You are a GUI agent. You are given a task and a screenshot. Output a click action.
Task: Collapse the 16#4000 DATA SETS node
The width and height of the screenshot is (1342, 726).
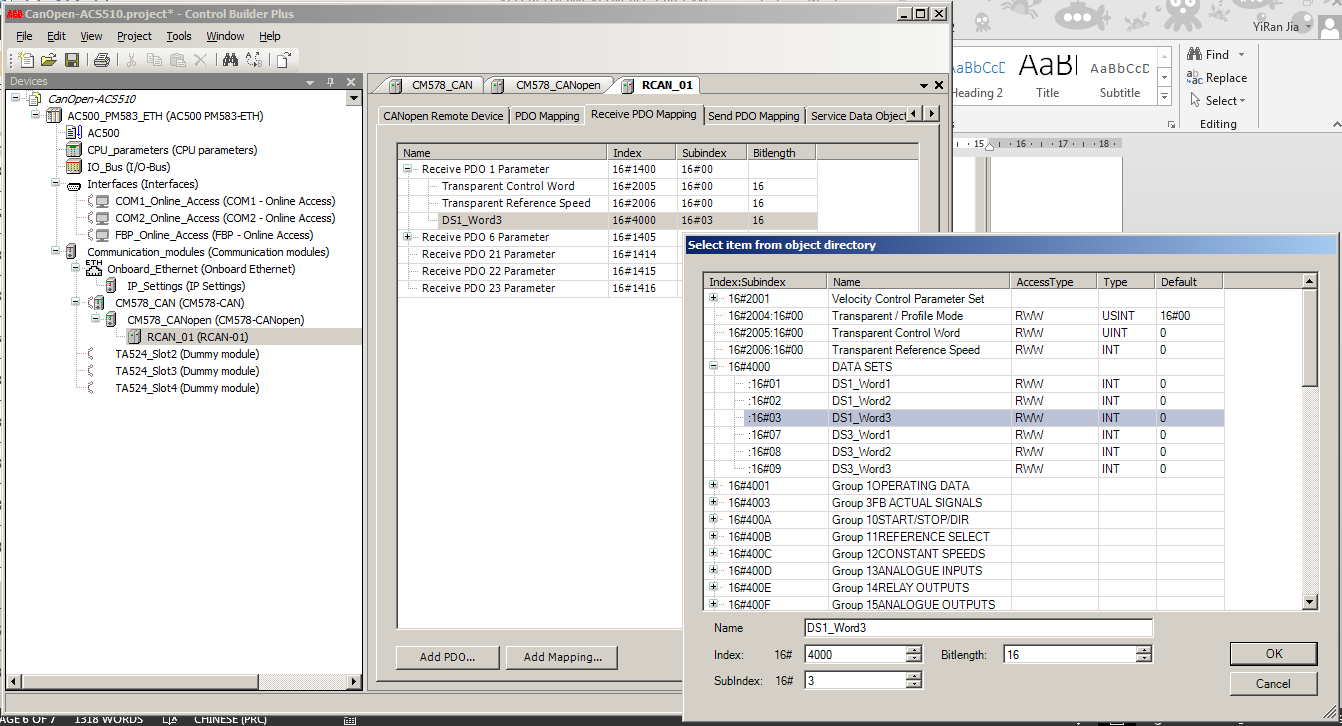pos(714,367)
